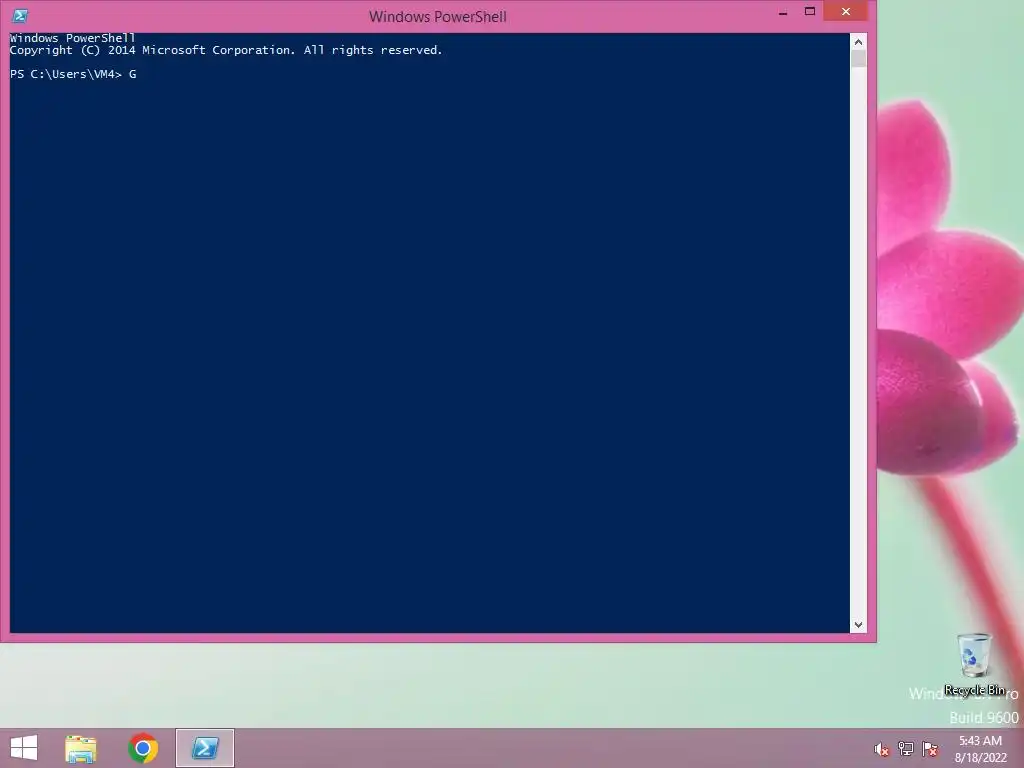Image resolution: width=1024 pixels, height=768 pixels.
Task: Open the network status tray icon
Action: (x=906, y=749)
